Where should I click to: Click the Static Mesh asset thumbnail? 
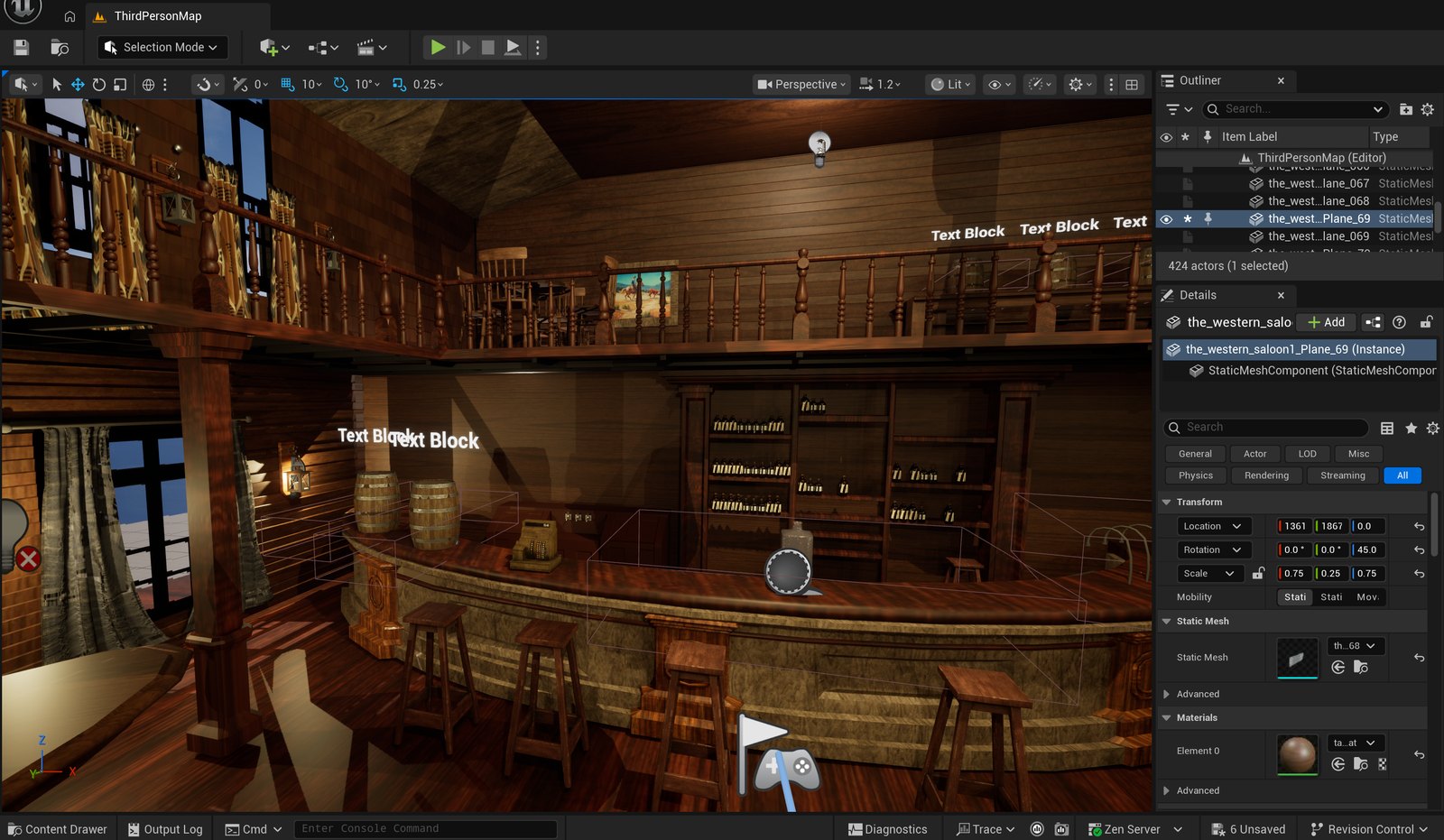click(1298, 659)
